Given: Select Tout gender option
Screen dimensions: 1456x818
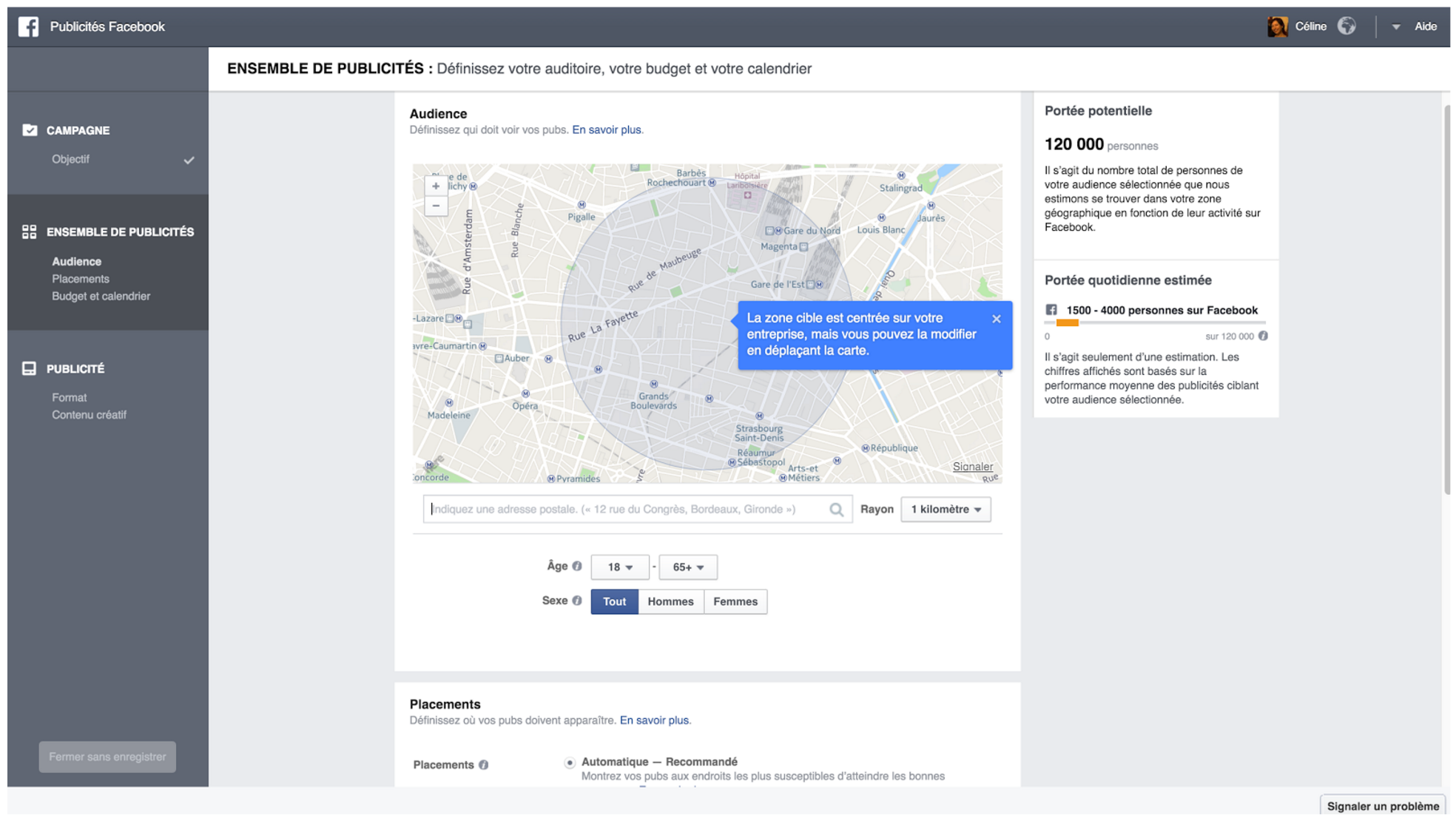Looking at the screenshot, I should 614,601.
